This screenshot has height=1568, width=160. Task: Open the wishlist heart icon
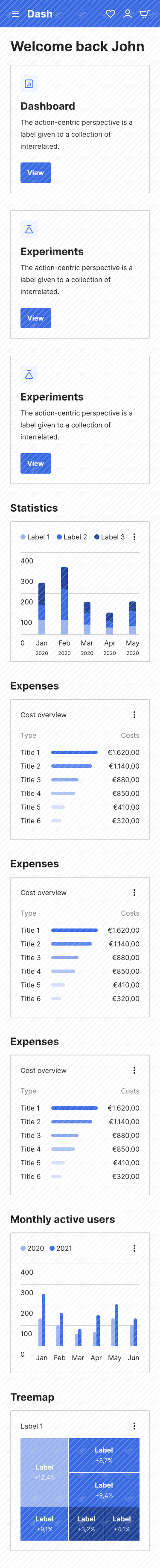click(x=110, y=13)
